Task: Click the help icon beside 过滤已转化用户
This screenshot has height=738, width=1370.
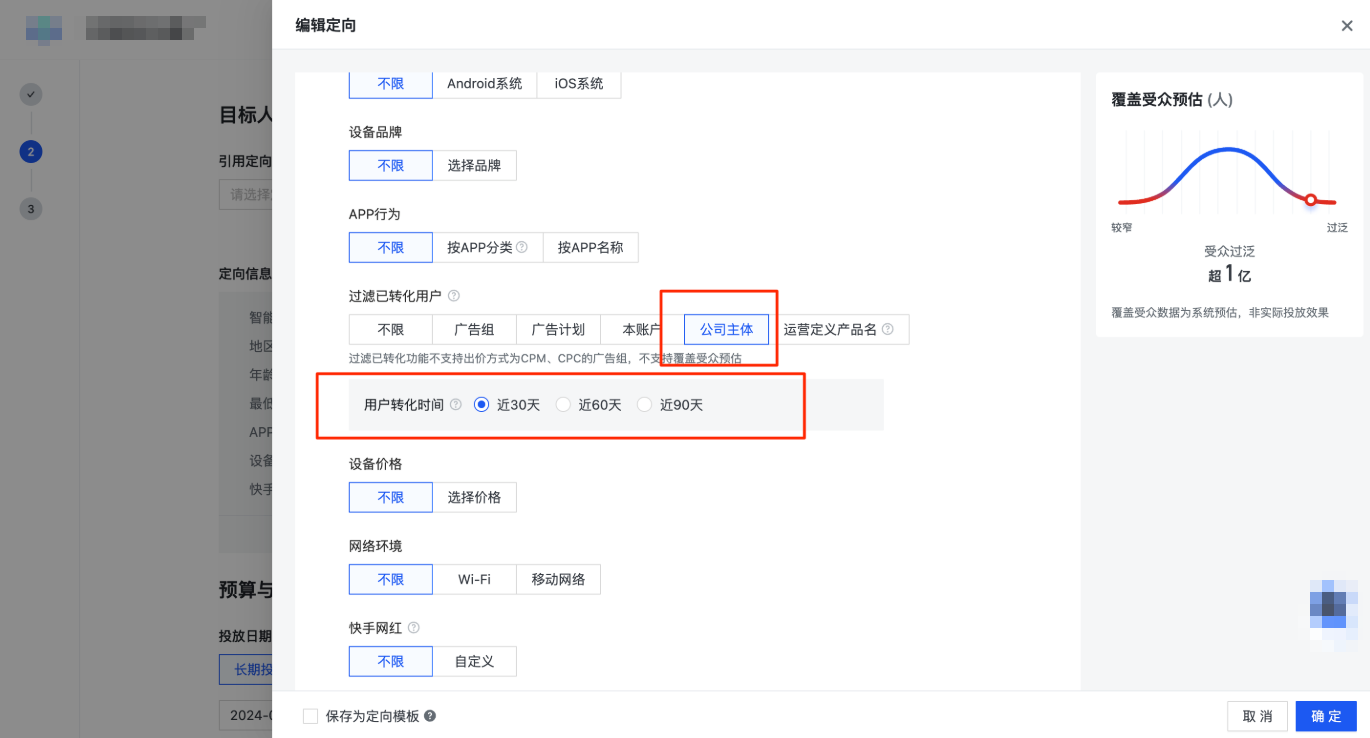Action: pos(455,296)
